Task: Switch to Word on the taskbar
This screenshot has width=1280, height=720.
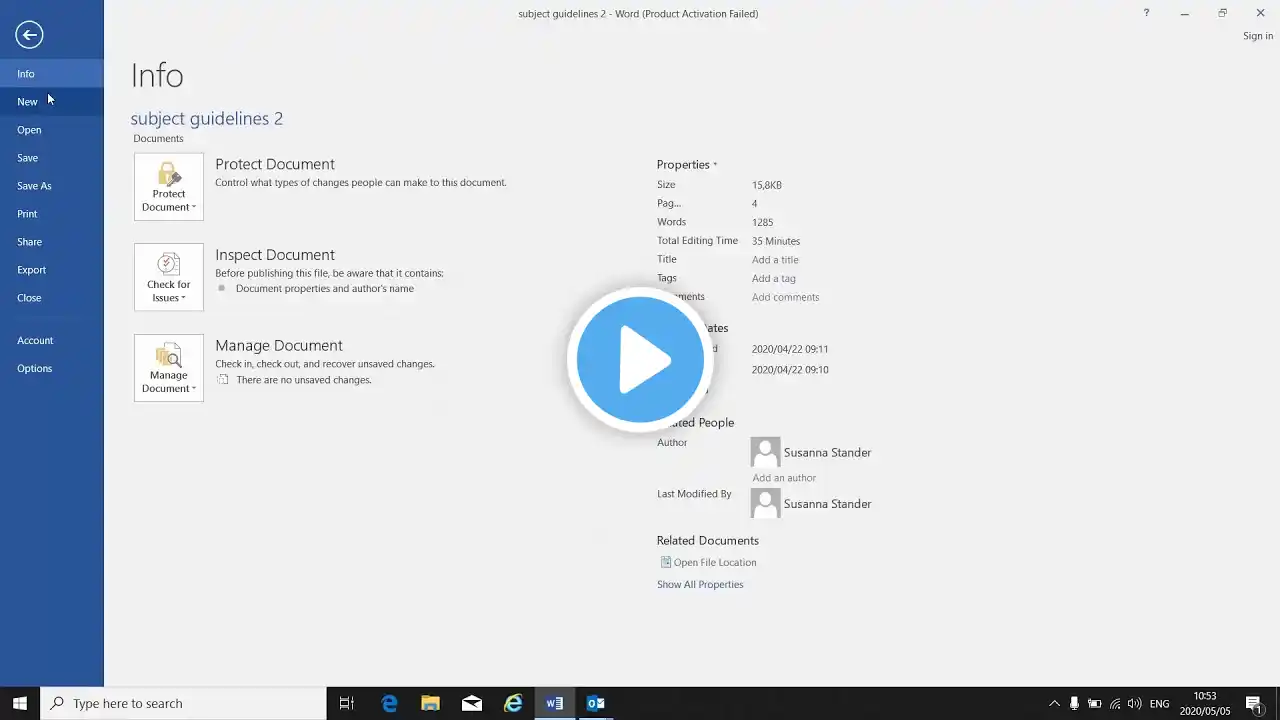Action: point(554,703)
